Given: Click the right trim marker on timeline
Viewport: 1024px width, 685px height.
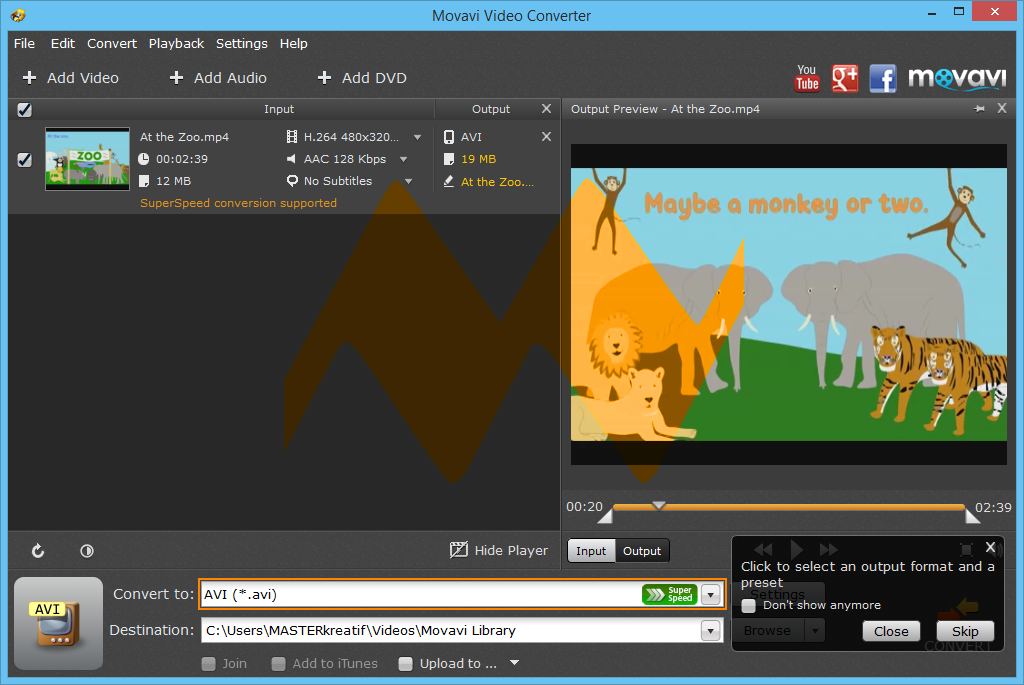Looking at the screenshot, I should (972, 517).
